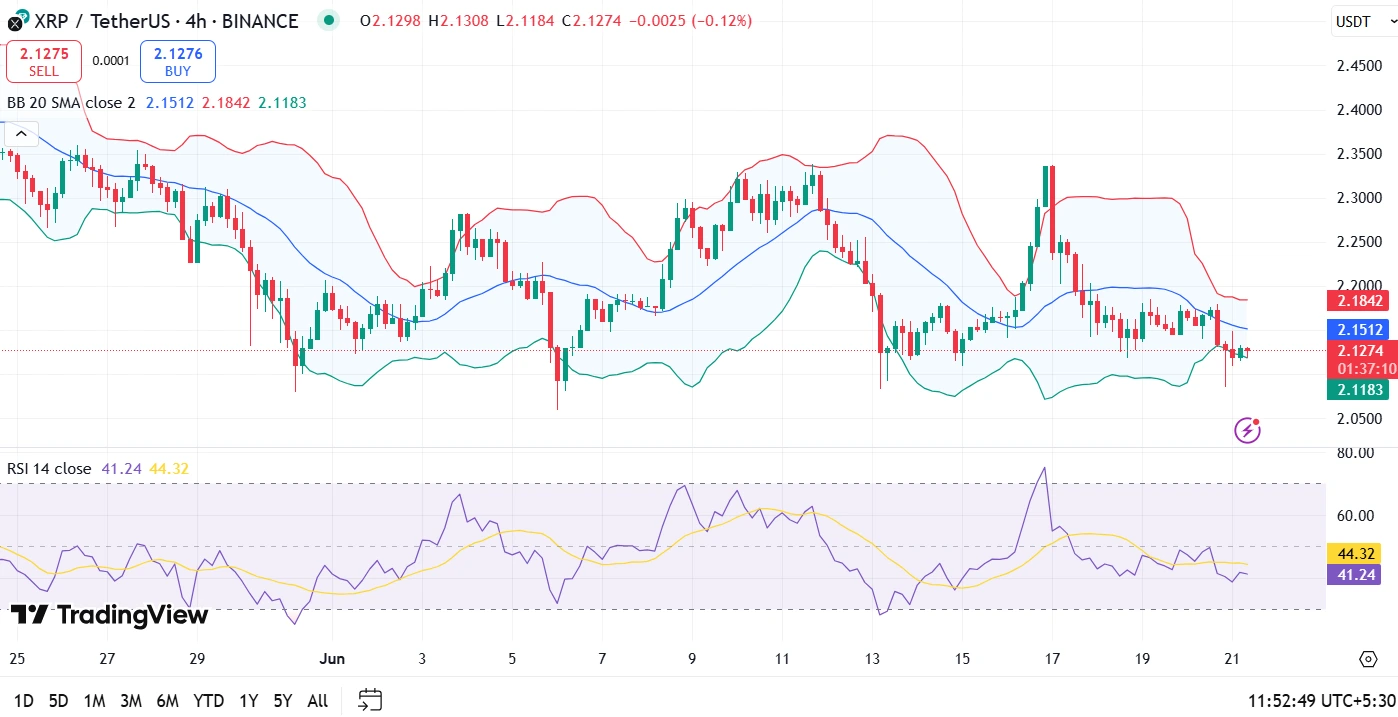Open the USDT currency dropdown
Image resolution: width=1398 pixels, height=717 pixels.
pyautogui.click(x=1360, y=22)
